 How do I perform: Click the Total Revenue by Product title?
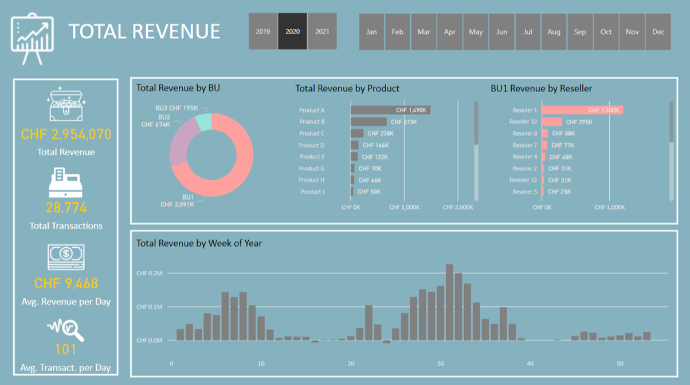(347, 88)
